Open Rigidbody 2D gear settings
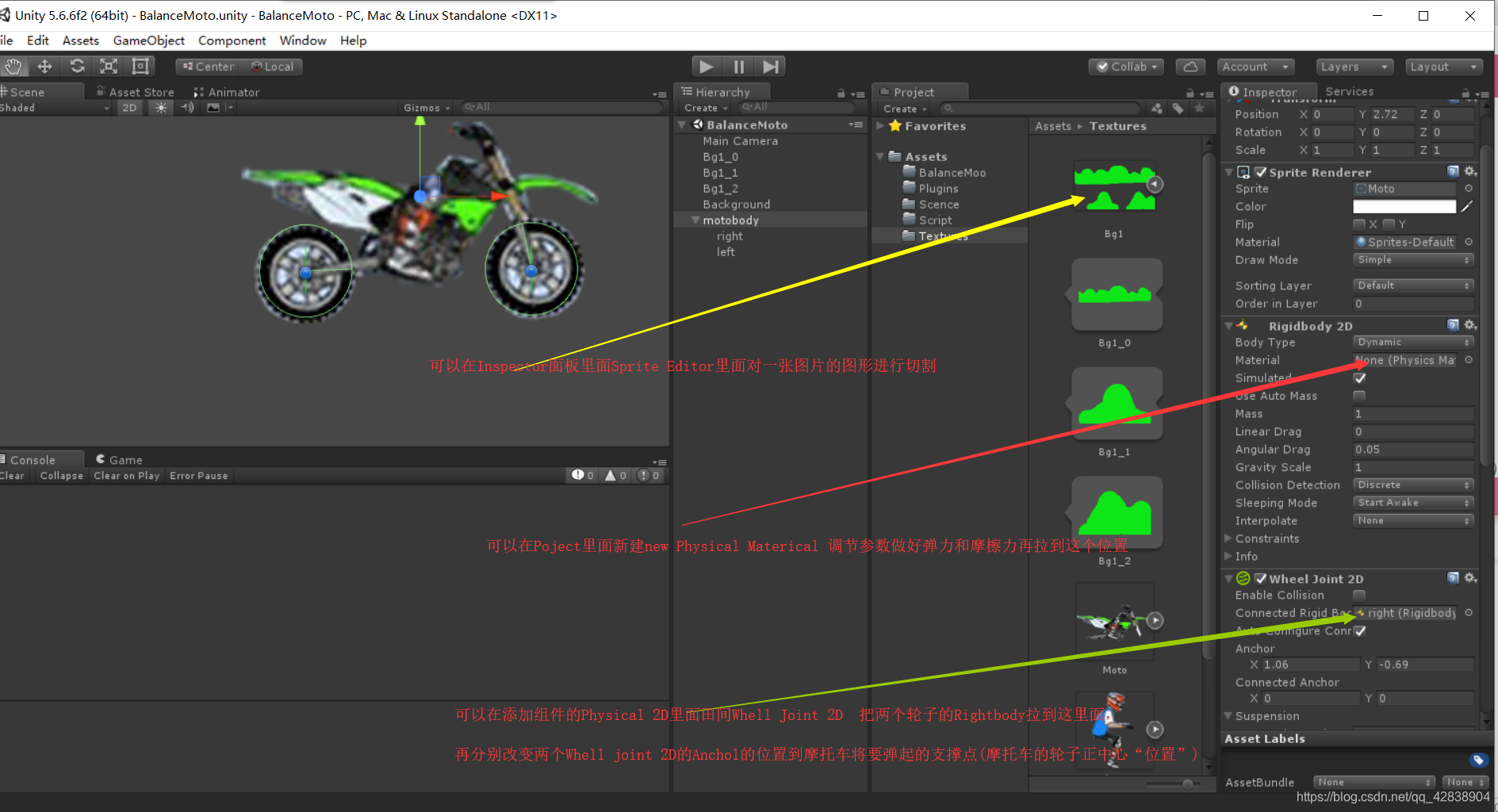Screen dimensions: 1498x812 [x=1470, y=325]
